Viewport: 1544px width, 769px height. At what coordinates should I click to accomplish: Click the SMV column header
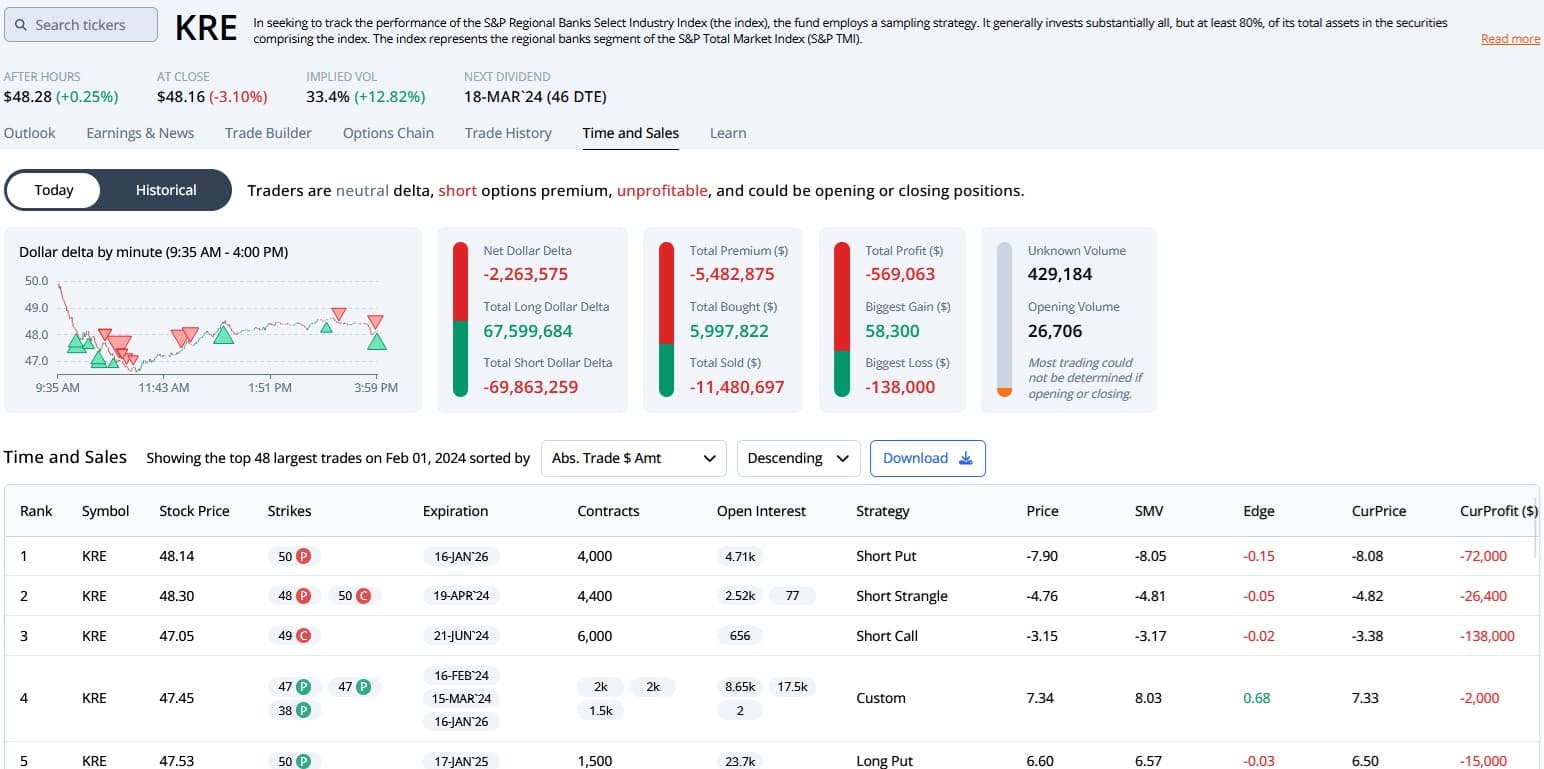click(x=1149, y=511)
